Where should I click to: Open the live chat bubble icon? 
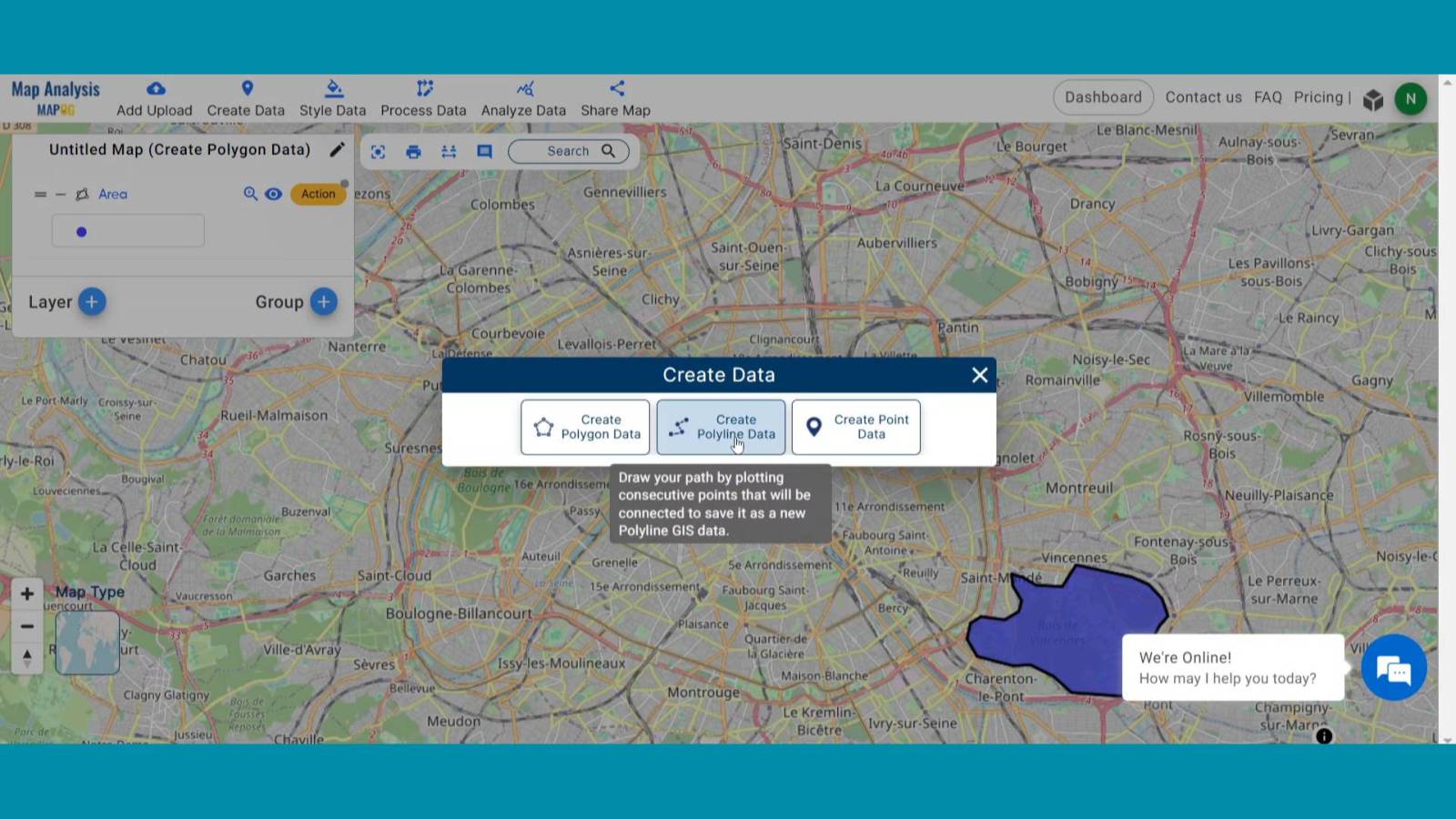[1393, 669]
